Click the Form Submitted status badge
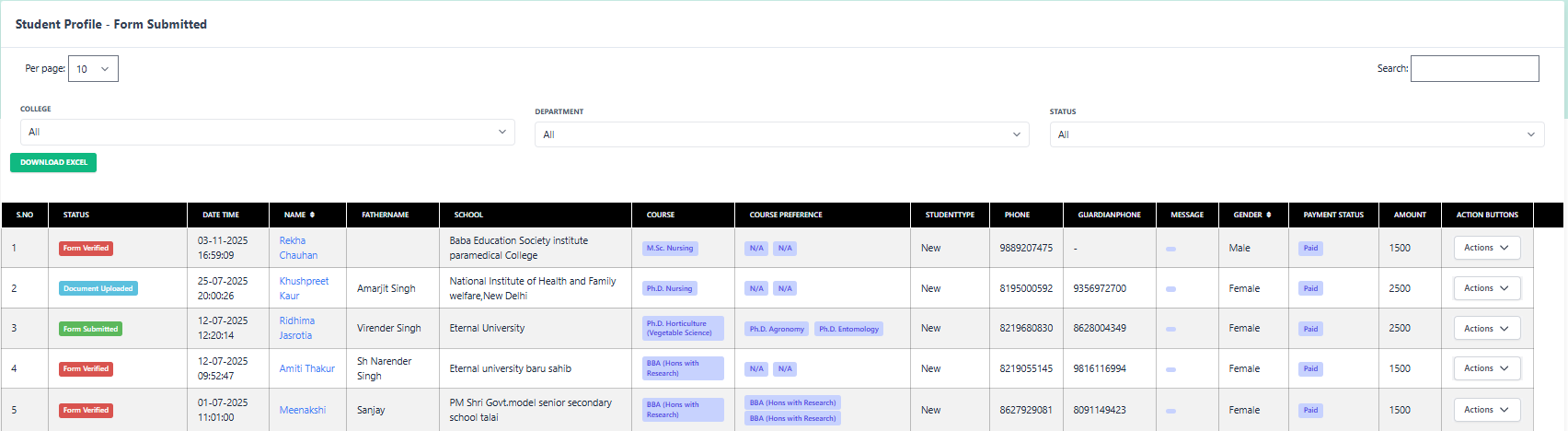1568x431 pixels. [90, 329]
